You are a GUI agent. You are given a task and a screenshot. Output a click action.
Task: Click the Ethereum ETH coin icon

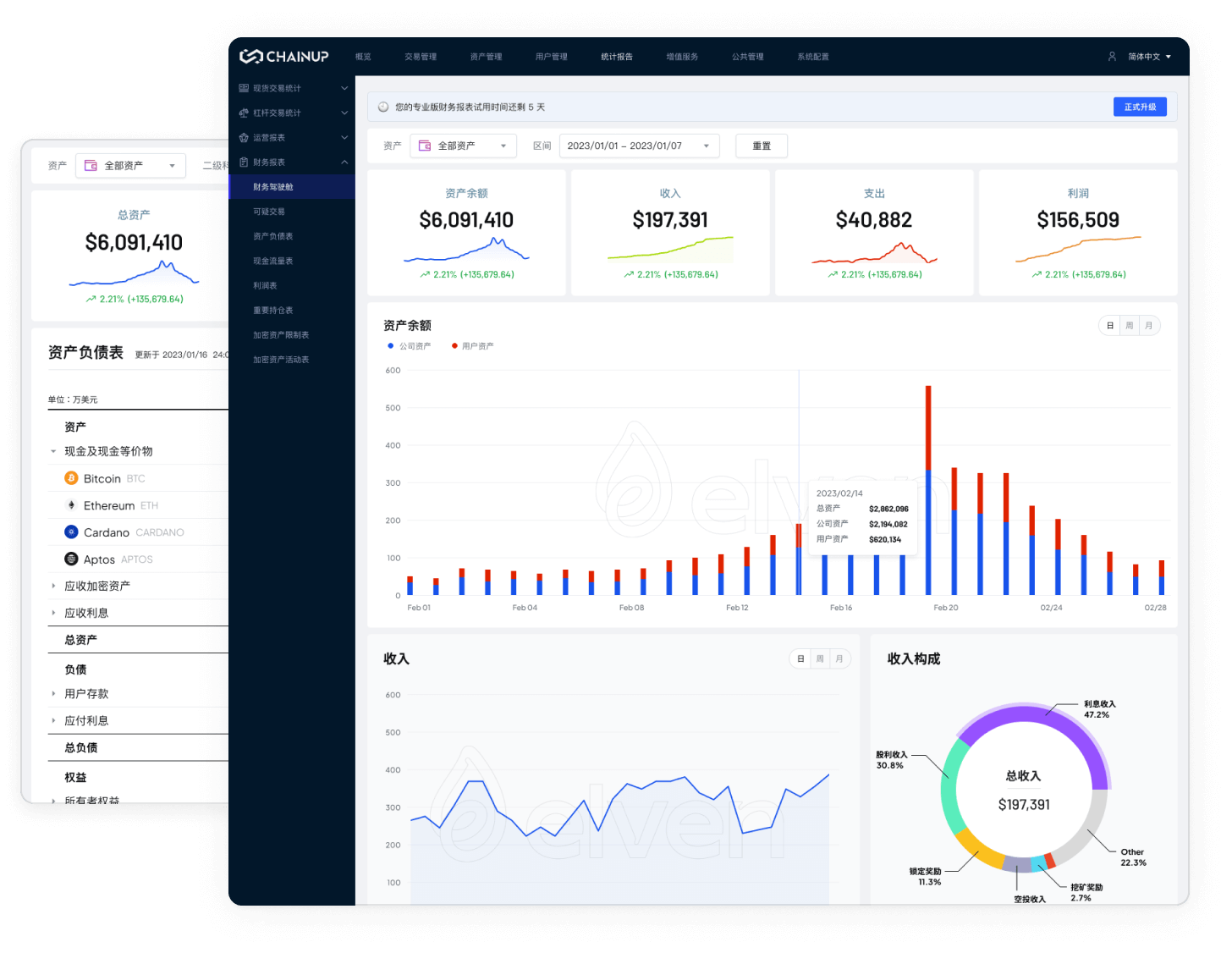click(x=71, y=505)
